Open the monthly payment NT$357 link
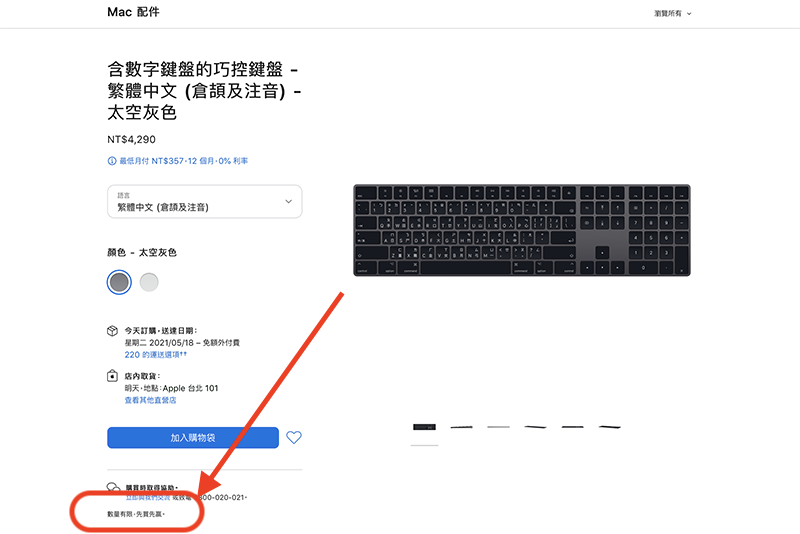The height and width of the screenshot is (534, 800). pos(184,161)
